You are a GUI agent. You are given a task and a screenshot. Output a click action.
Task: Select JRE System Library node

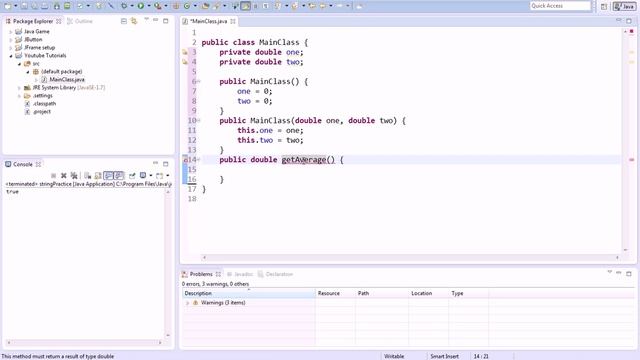(x=64, y=88)
